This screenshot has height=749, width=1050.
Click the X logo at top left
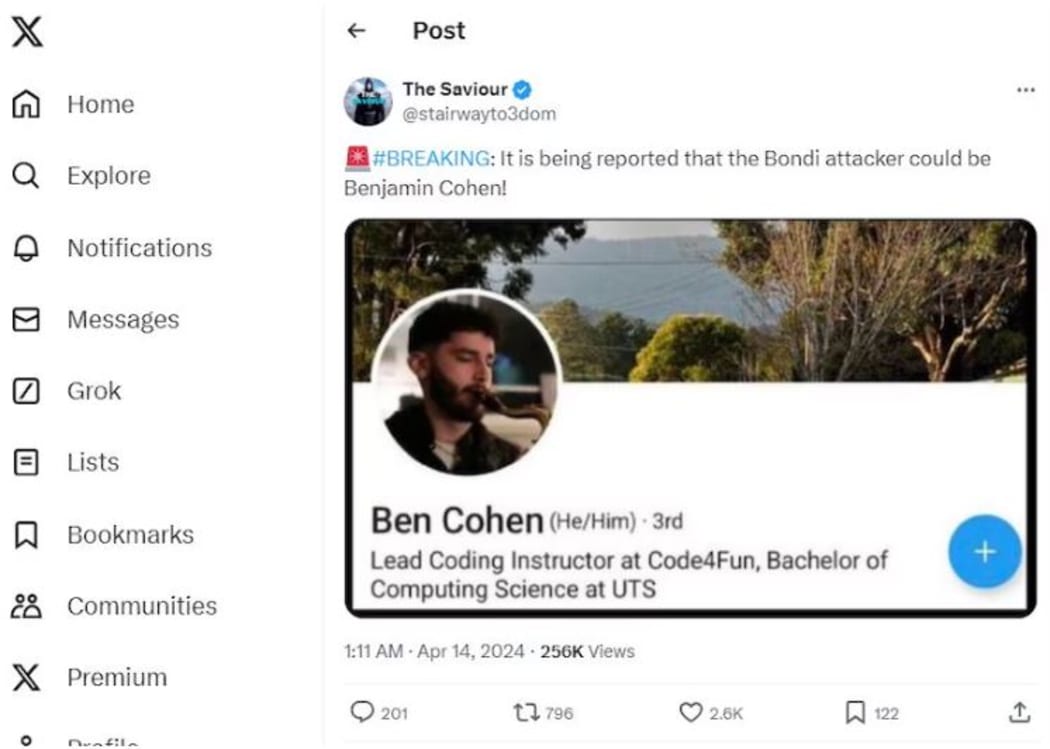(x=28, y=31)
